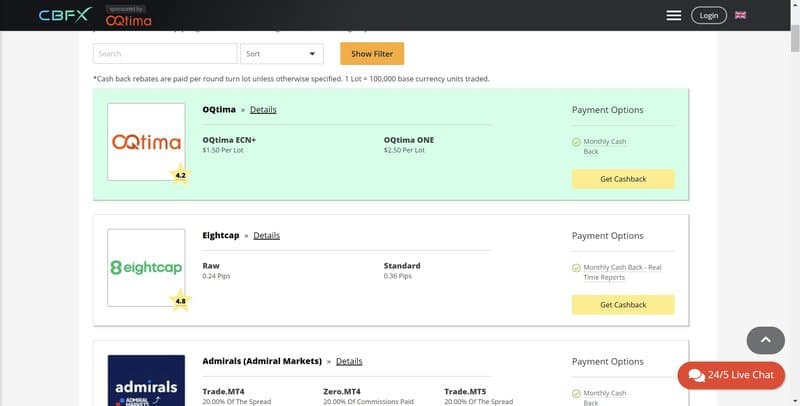Click the Trade.MT4 account label
This screenshot has height=406, width=800.
(x=223, y=392)
